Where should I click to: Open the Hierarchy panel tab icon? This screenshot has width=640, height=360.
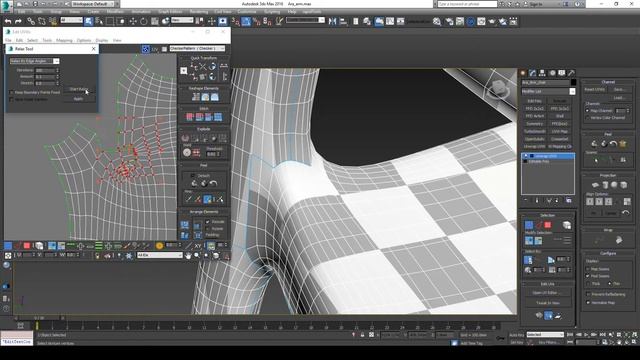tap(542, 73)
